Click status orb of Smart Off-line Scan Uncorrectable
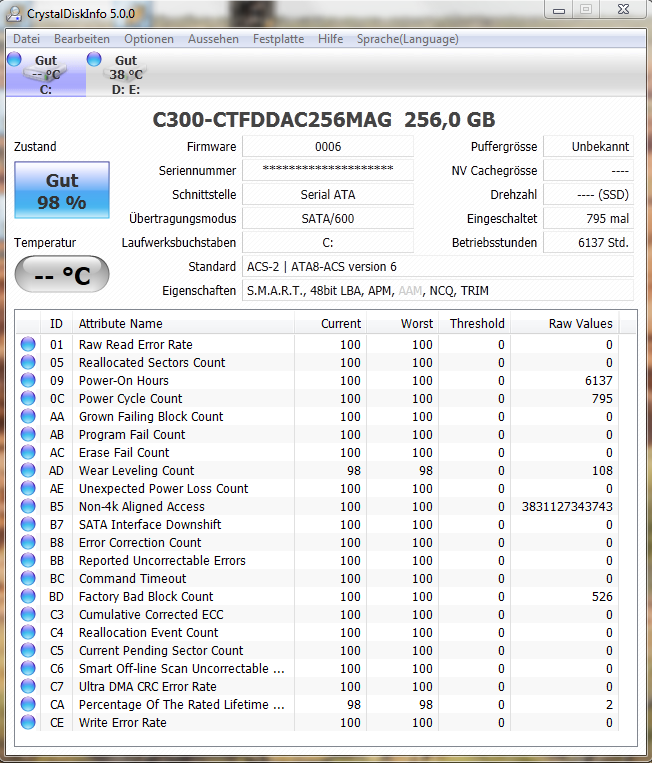The width and height of the screenshot is (652, 763). point(28,668)
